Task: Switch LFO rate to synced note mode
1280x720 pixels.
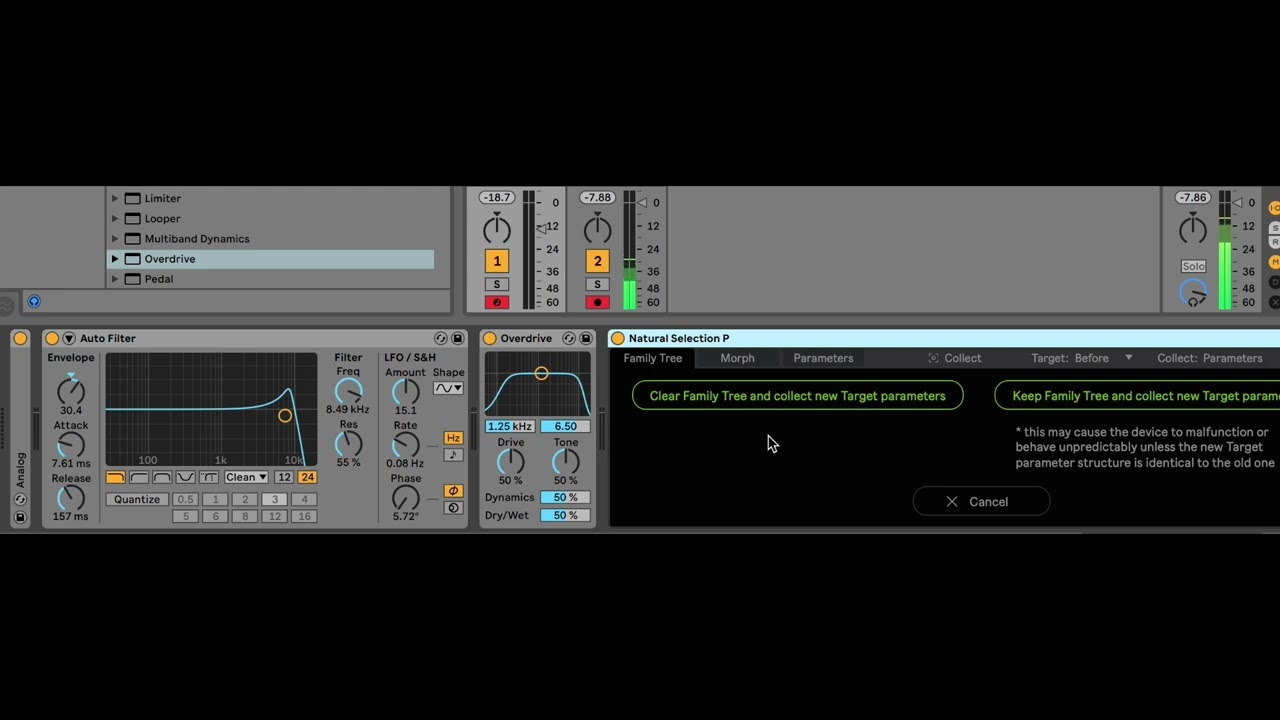Action: pyautogui.click(x=453, y=455)
